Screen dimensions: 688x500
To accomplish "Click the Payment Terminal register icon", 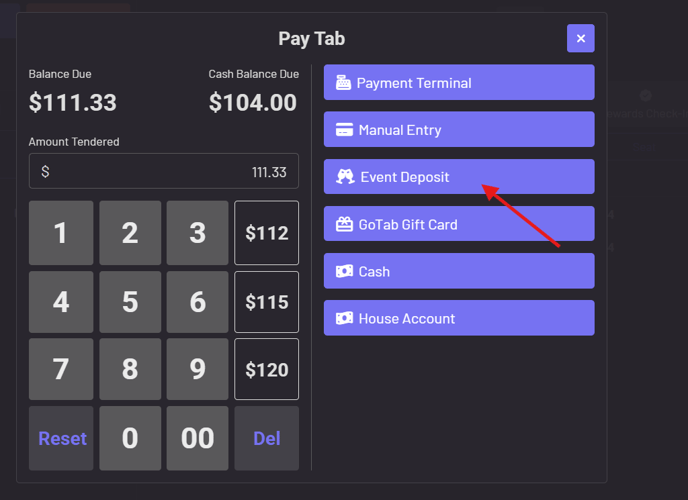I will pyautogui.click(x=343, y=83).
